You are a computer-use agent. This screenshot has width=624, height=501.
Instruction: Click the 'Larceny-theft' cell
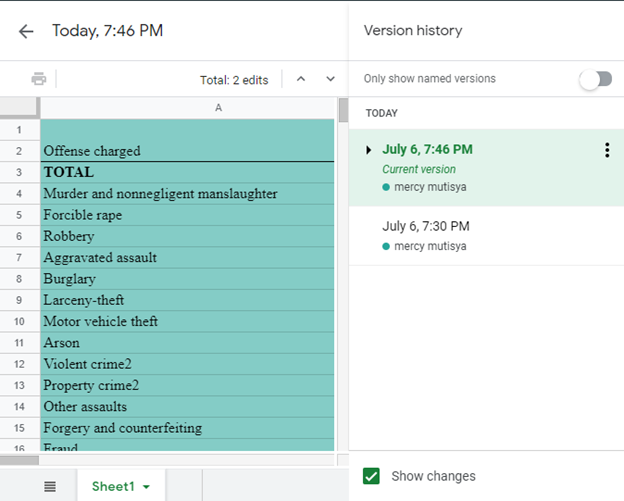coord(187,300)
